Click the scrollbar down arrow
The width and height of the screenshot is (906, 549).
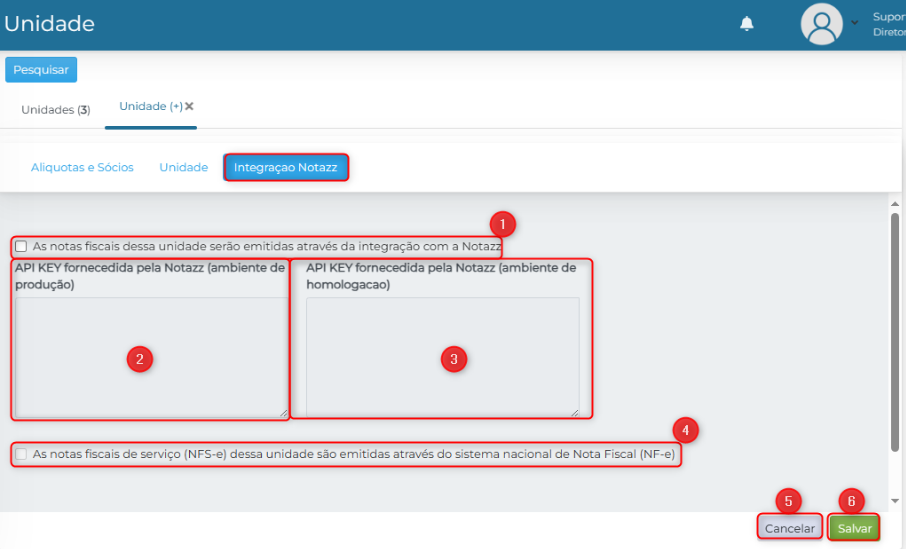point(895,501)
